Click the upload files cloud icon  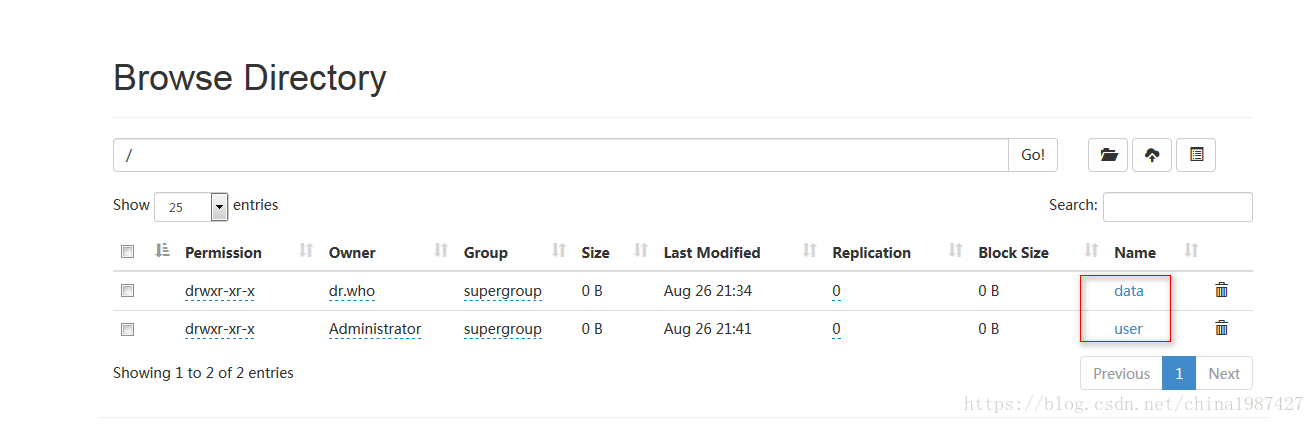[1152, 155]
